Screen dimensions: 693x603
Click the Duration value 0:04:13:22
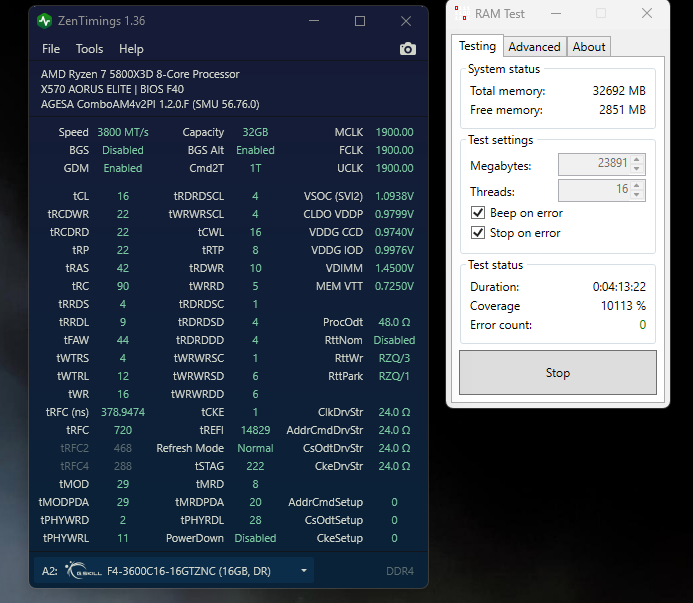[x=619, y=286]
